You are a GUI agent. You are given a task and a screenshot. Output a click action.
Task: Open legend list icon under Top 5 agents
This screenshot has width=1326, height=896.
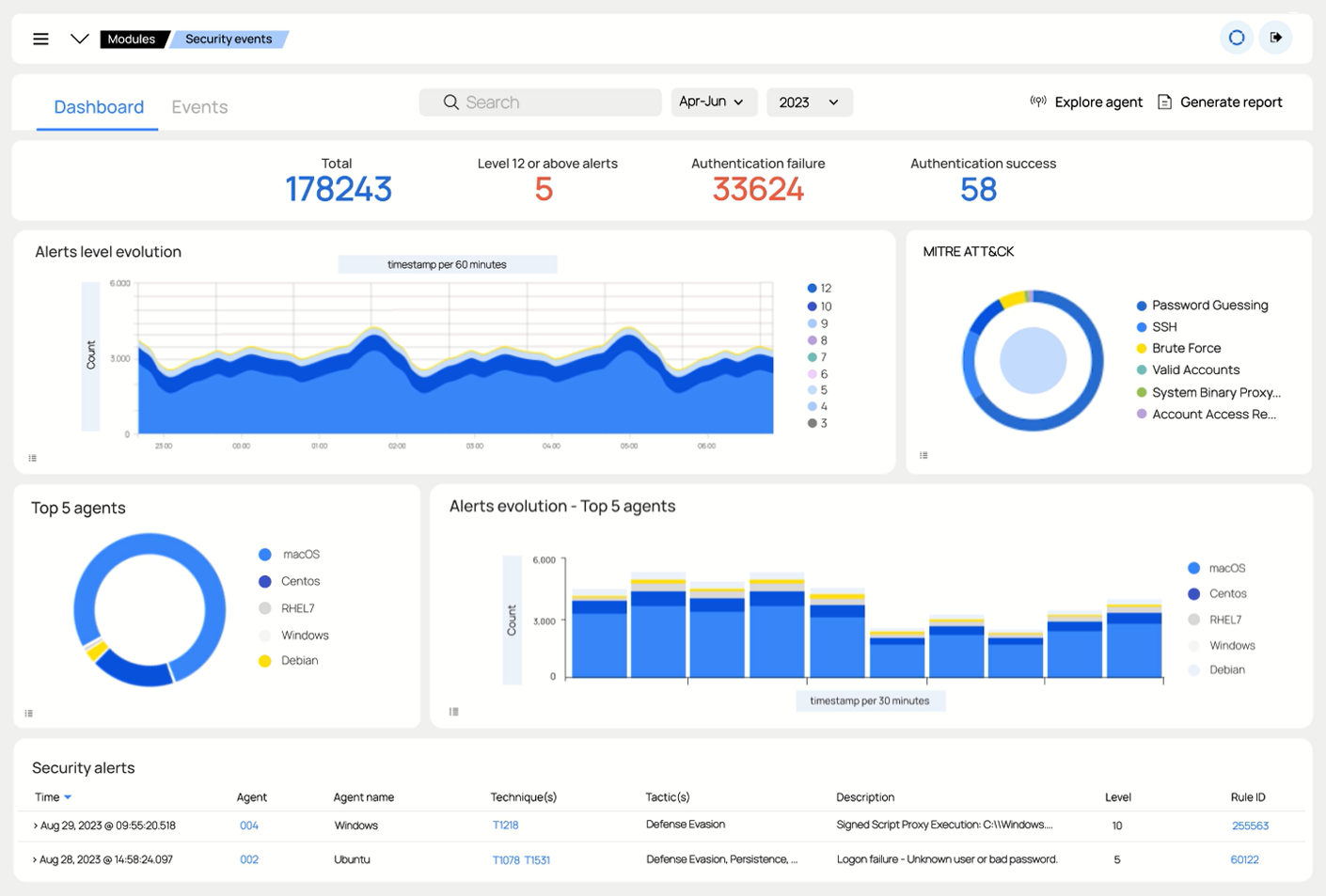tap(29, 714)
